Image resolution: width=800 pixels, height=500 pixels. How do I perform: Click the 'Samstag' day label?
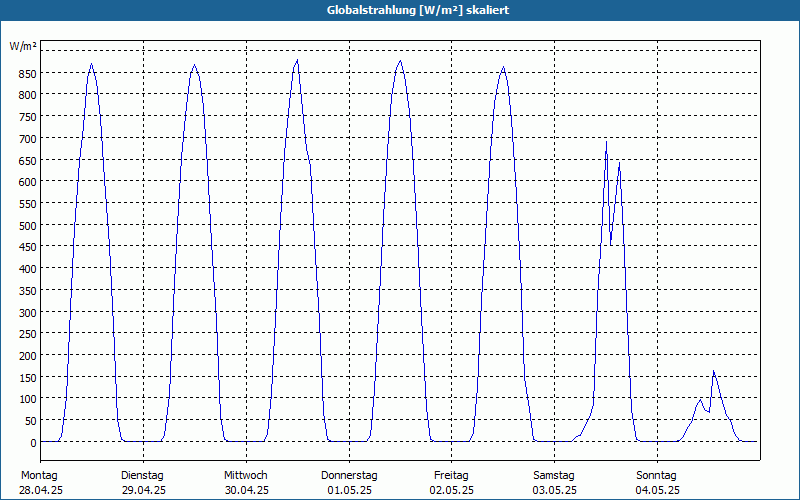point(554,476)
